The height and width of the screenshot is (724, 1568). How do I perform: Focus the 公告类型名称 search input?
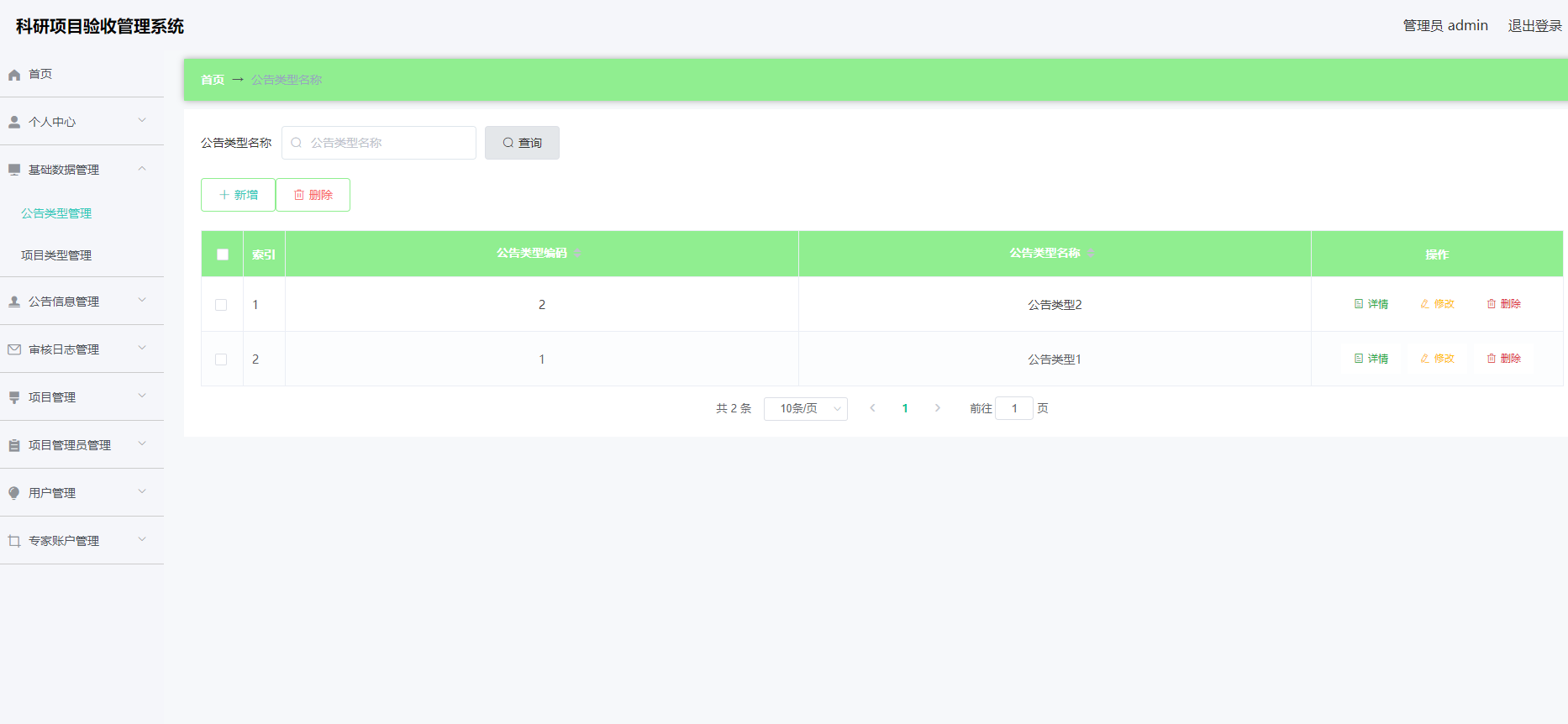379,143
